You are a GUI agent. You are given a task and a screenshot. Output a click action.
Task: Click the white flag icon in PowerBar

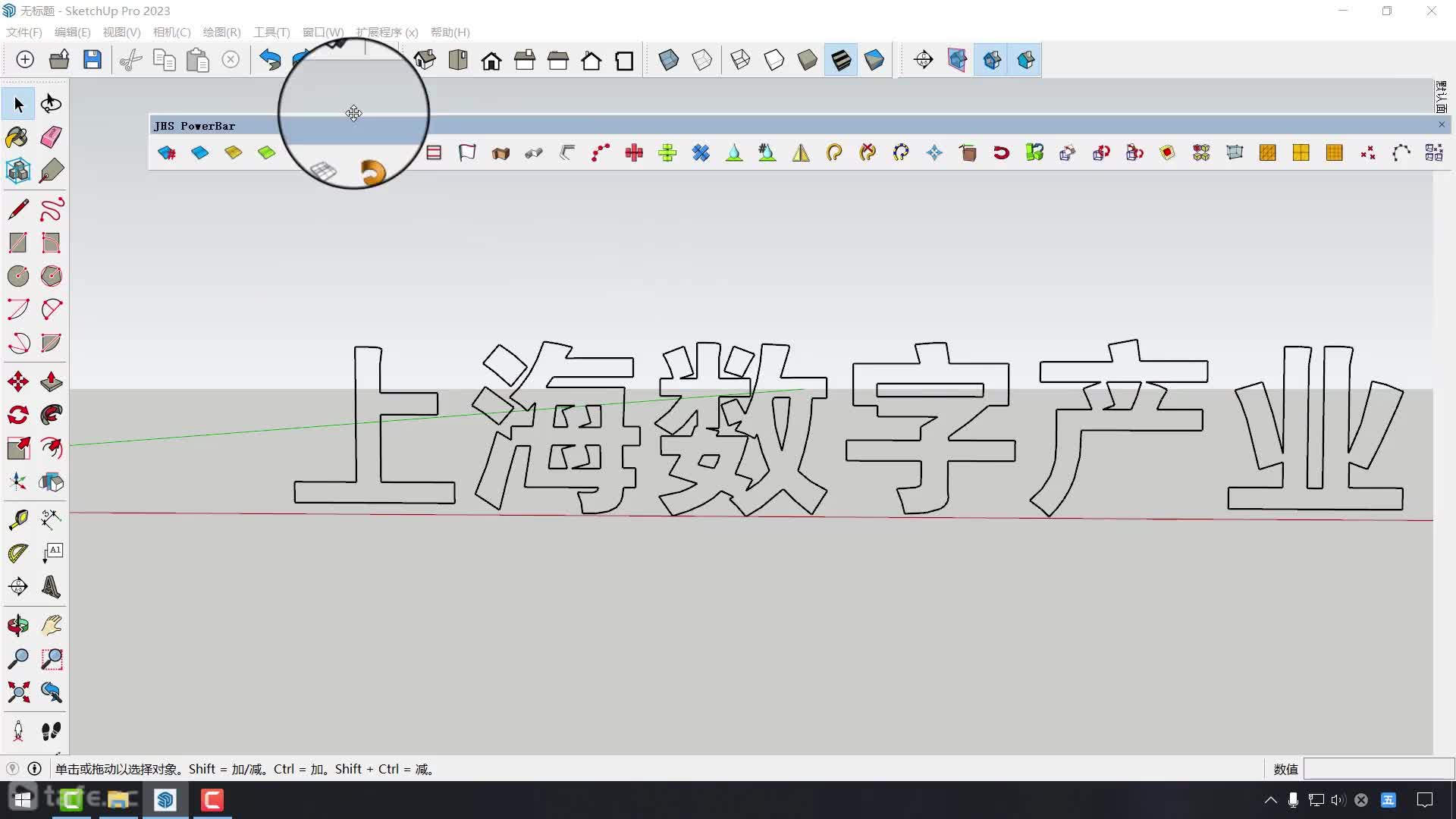[x=467, y=153]
